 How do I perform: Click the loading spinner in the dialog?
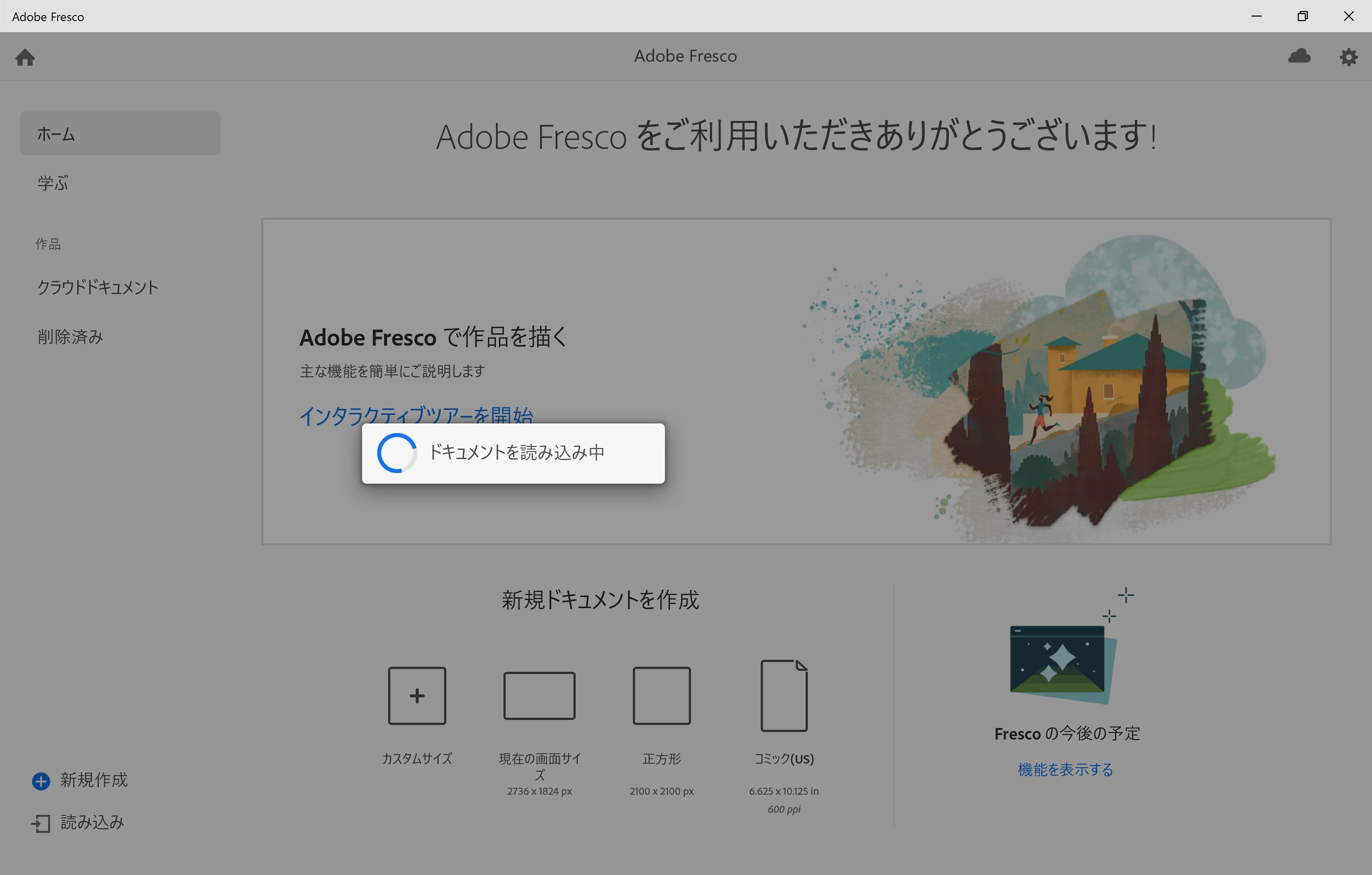pos(397,453)
